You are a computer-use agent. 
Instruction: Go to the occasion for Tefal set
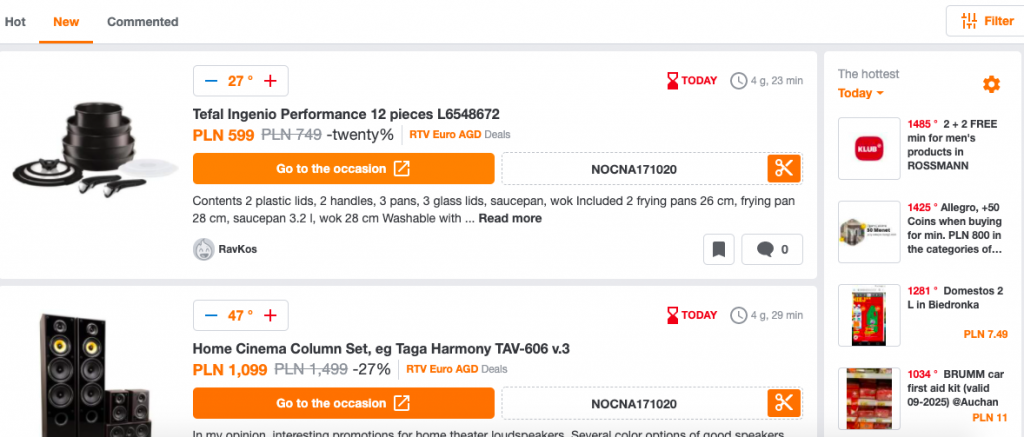pos(344,169)
